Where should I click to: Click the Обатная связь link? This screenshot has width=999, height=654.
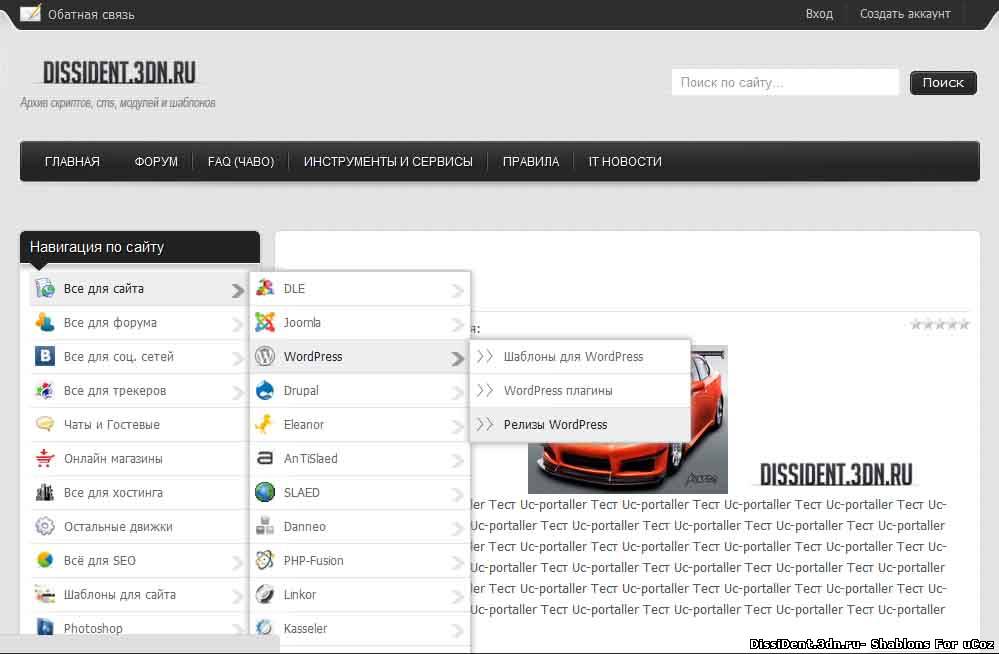[x=91, y=14]
